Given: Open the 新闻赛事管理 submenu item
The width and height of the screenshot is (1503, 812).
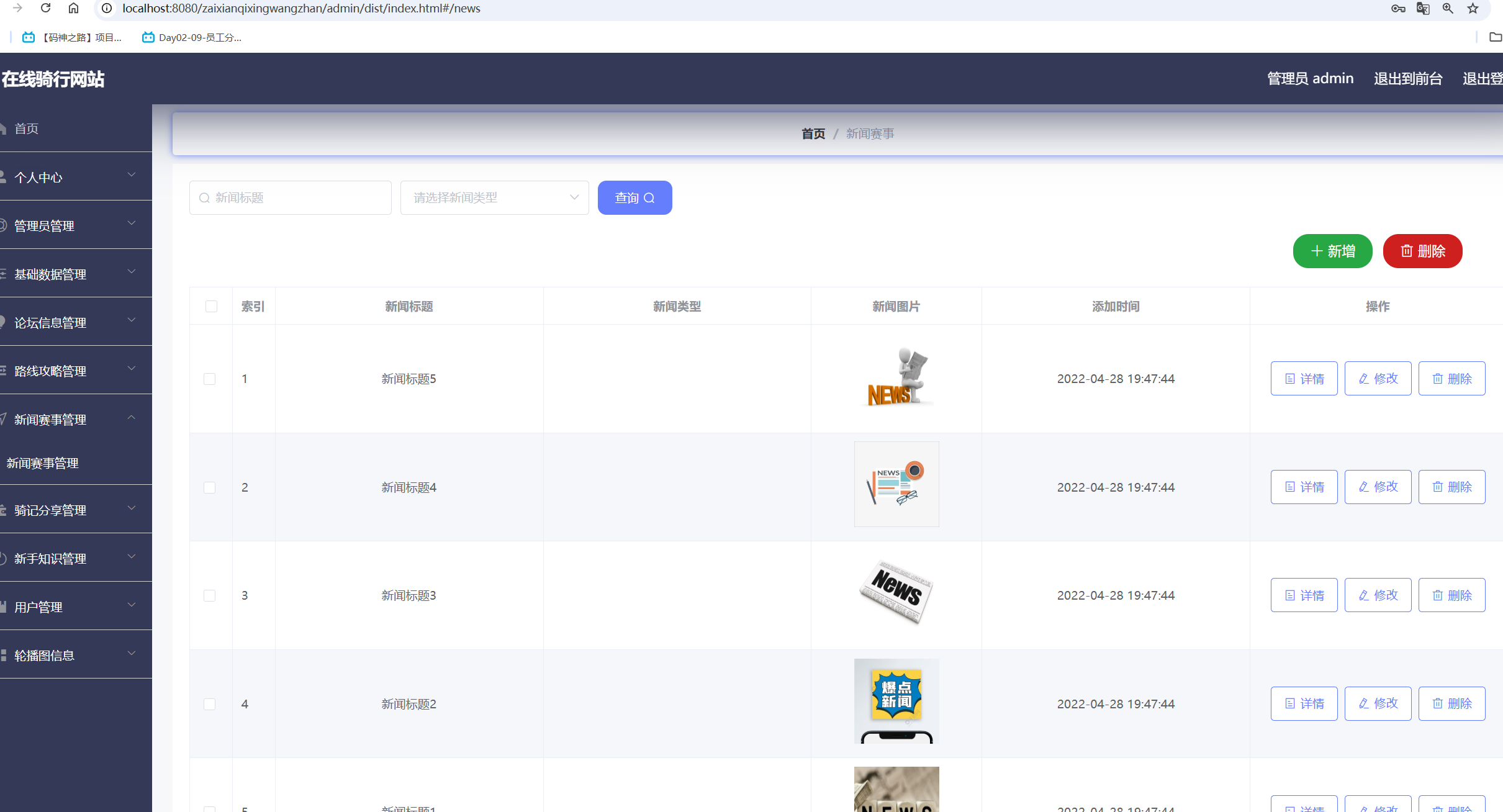Looking at the screenshot, I should coord(43,463).
